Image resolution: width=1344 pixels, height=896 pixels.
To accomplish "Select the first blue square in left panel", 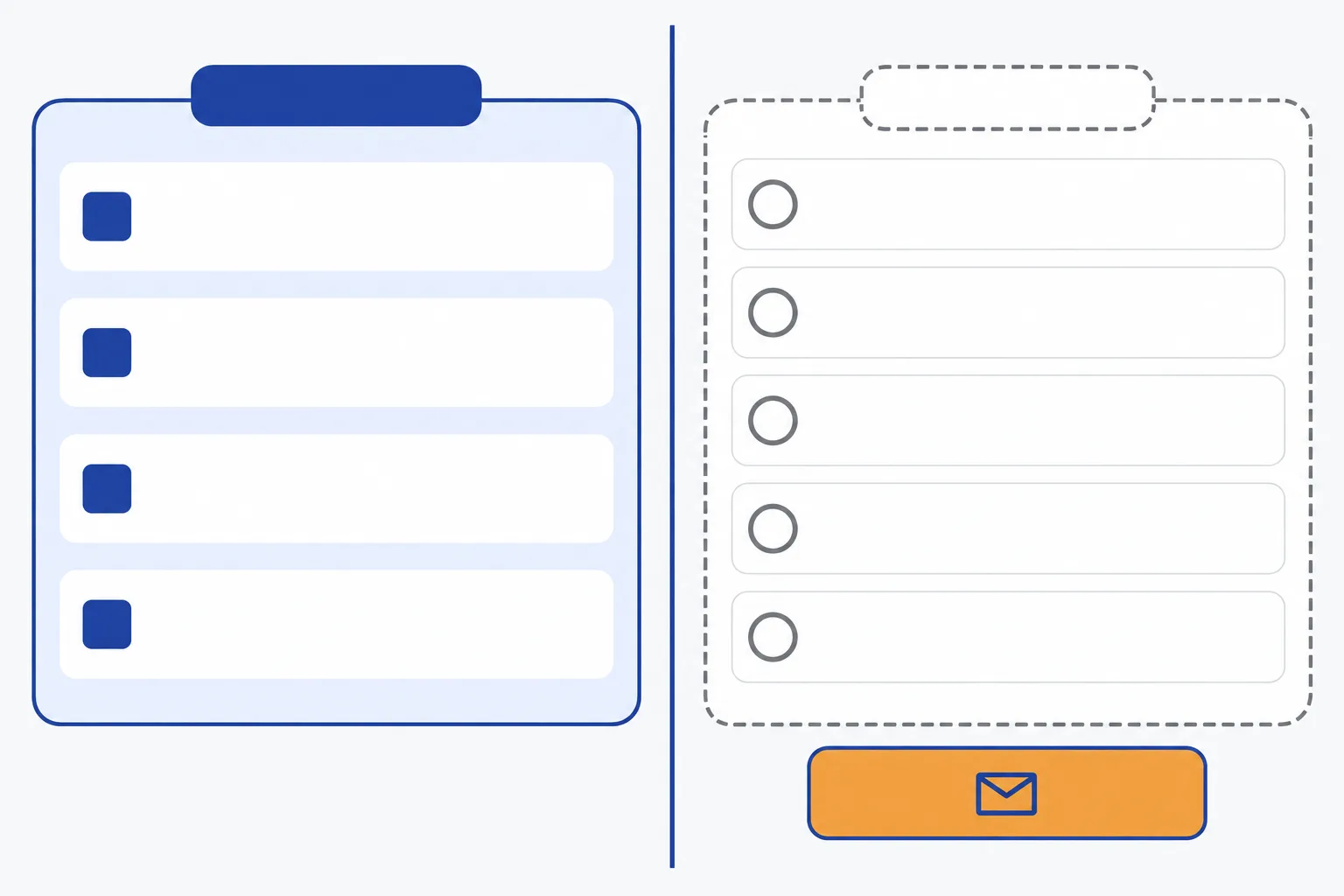I will (107, 216).
